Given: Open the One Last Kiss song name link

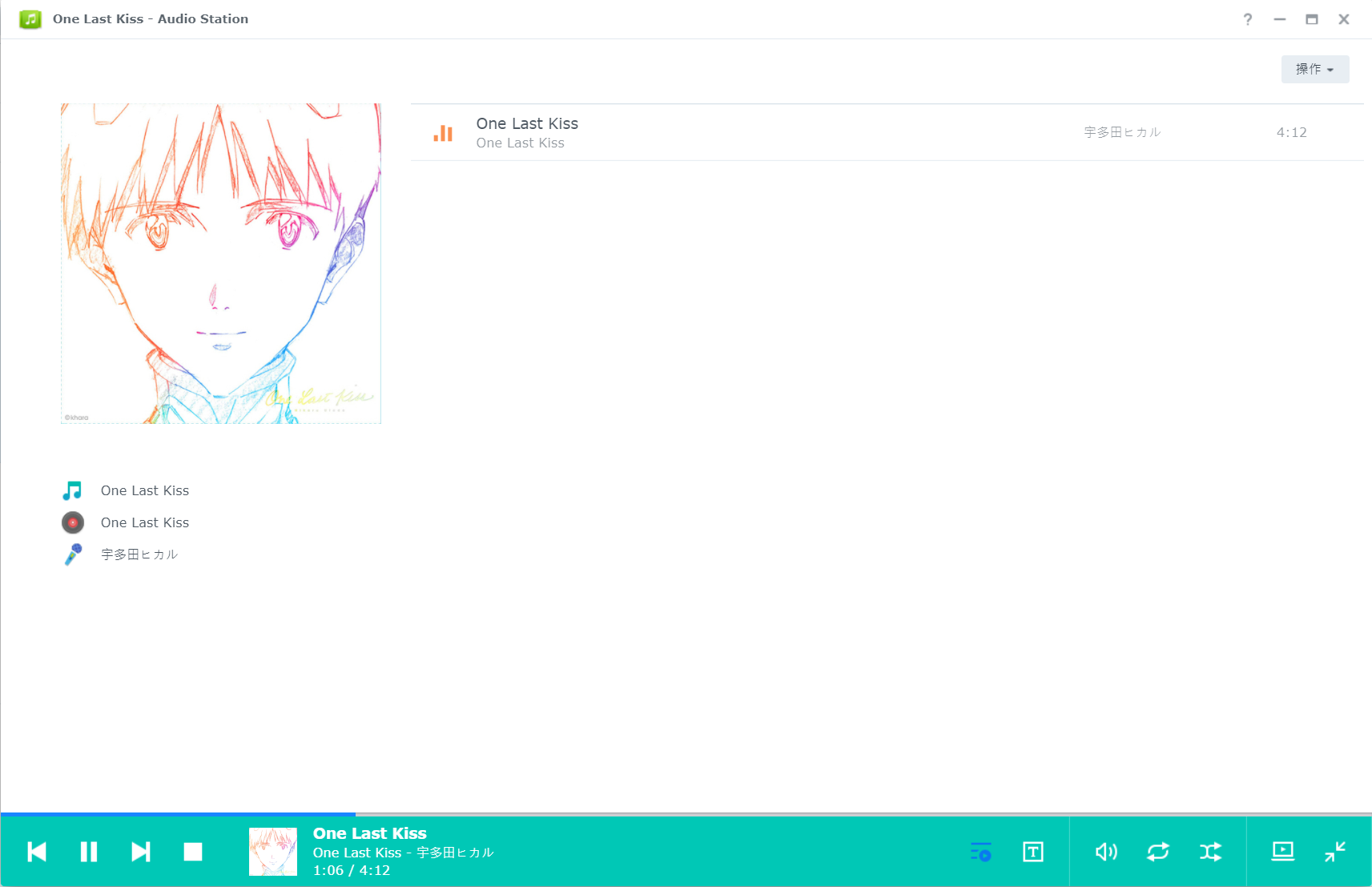Looking at the screenshot, I should pyautogui.click(x=145, y=490).
